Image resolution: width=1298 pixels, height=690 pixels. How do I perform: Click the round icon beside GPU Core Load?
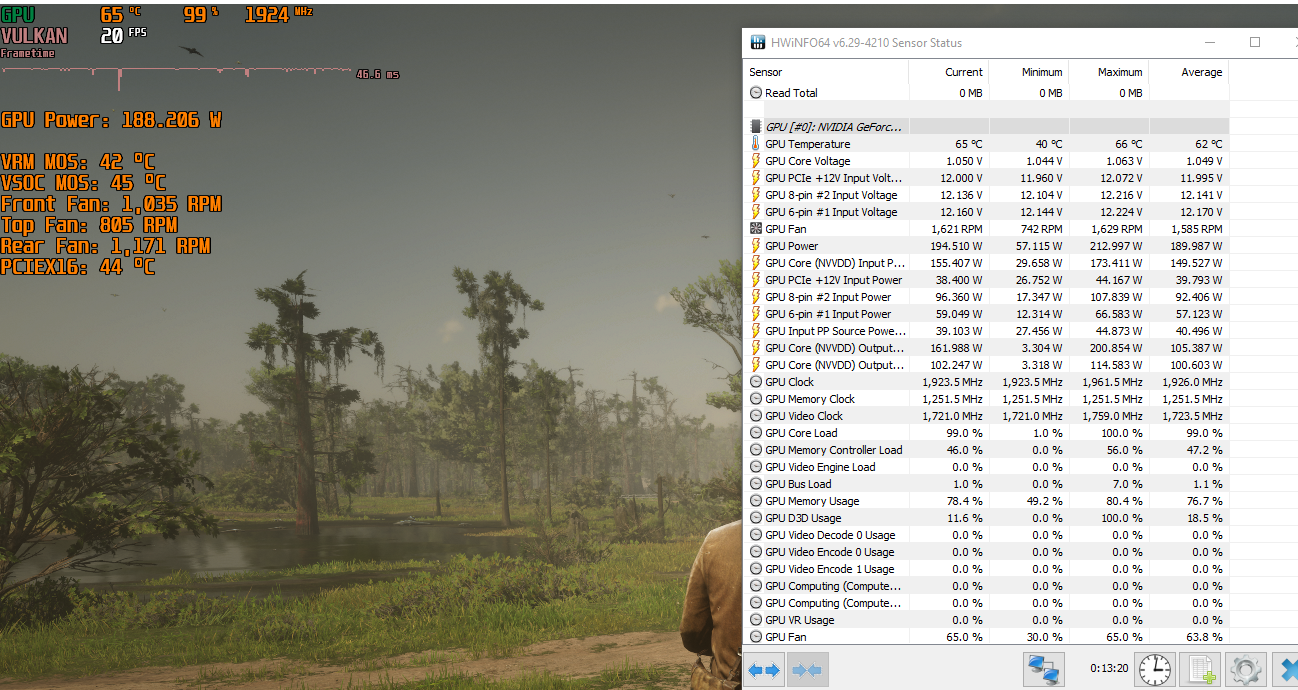coord(756,433)
